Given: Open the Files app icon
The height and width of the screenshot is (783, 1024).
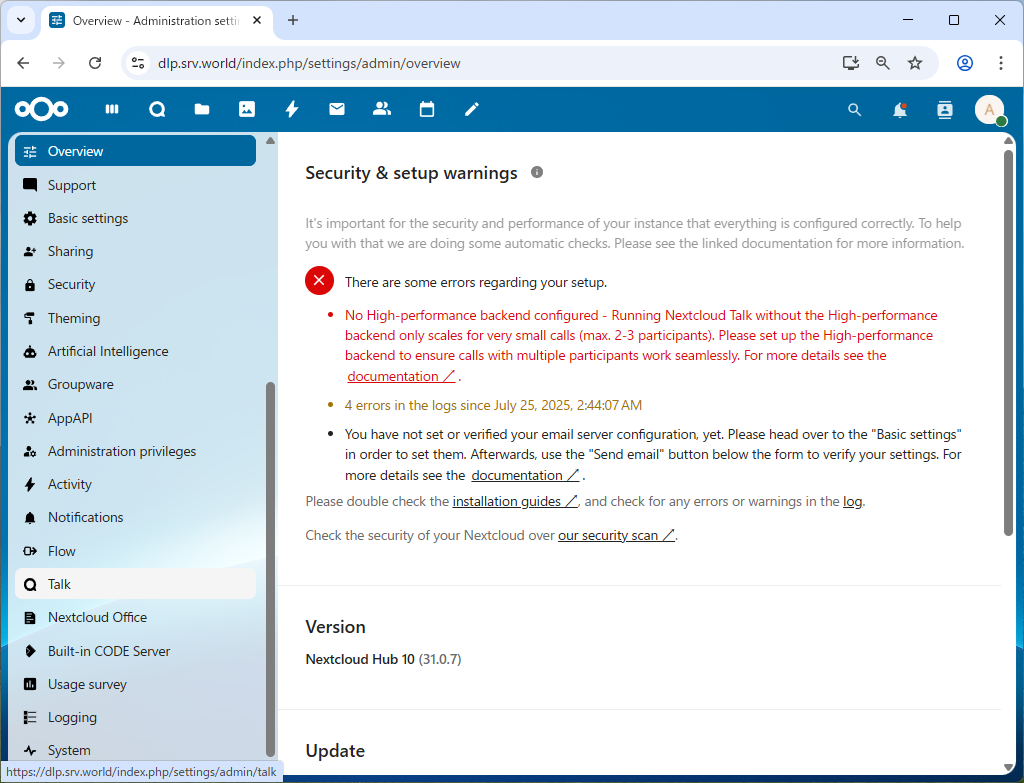Looking at the screenshot, I should (x=202, y=109).
